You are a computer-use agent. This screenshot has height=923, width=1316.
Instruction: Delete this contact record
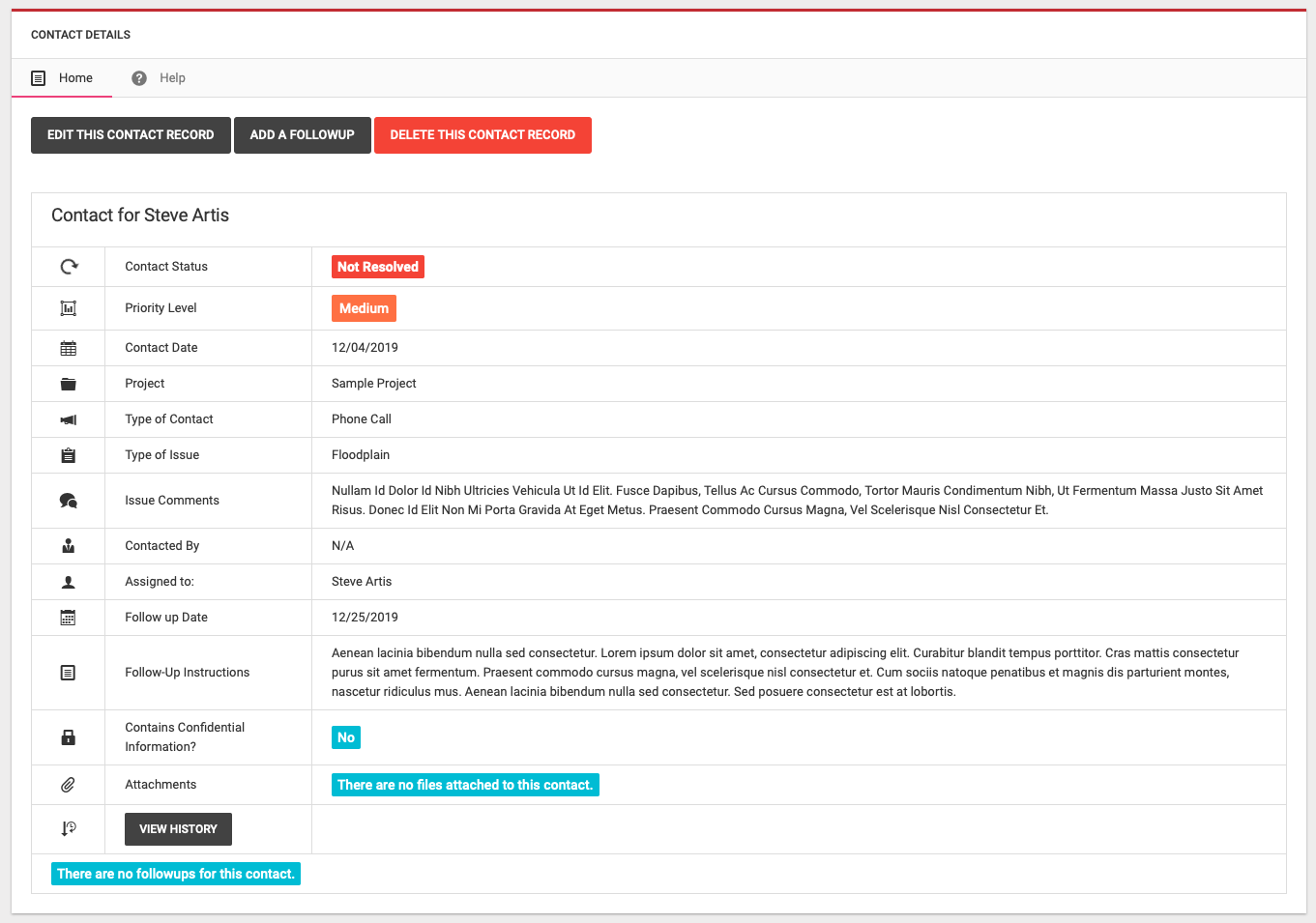click(483, 135)
